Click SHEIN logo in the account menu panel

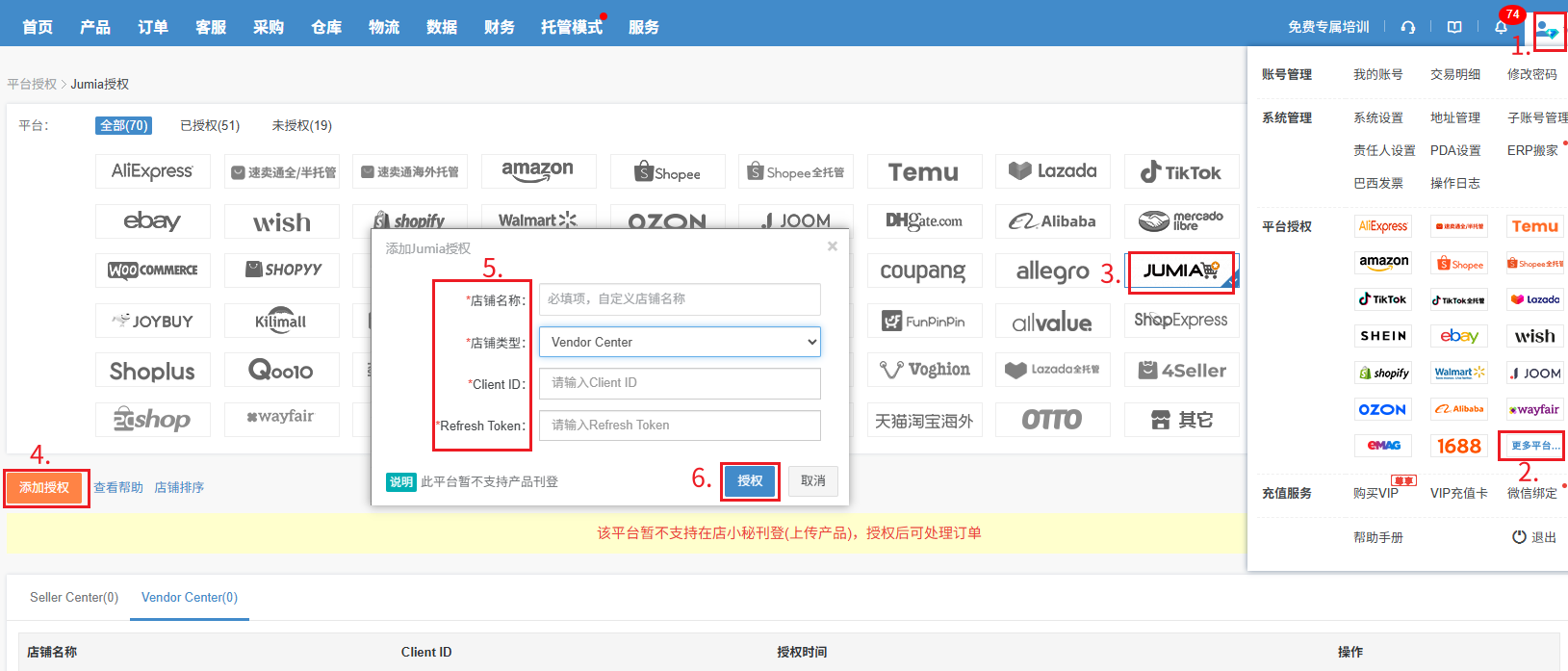tap(1383, 336)
